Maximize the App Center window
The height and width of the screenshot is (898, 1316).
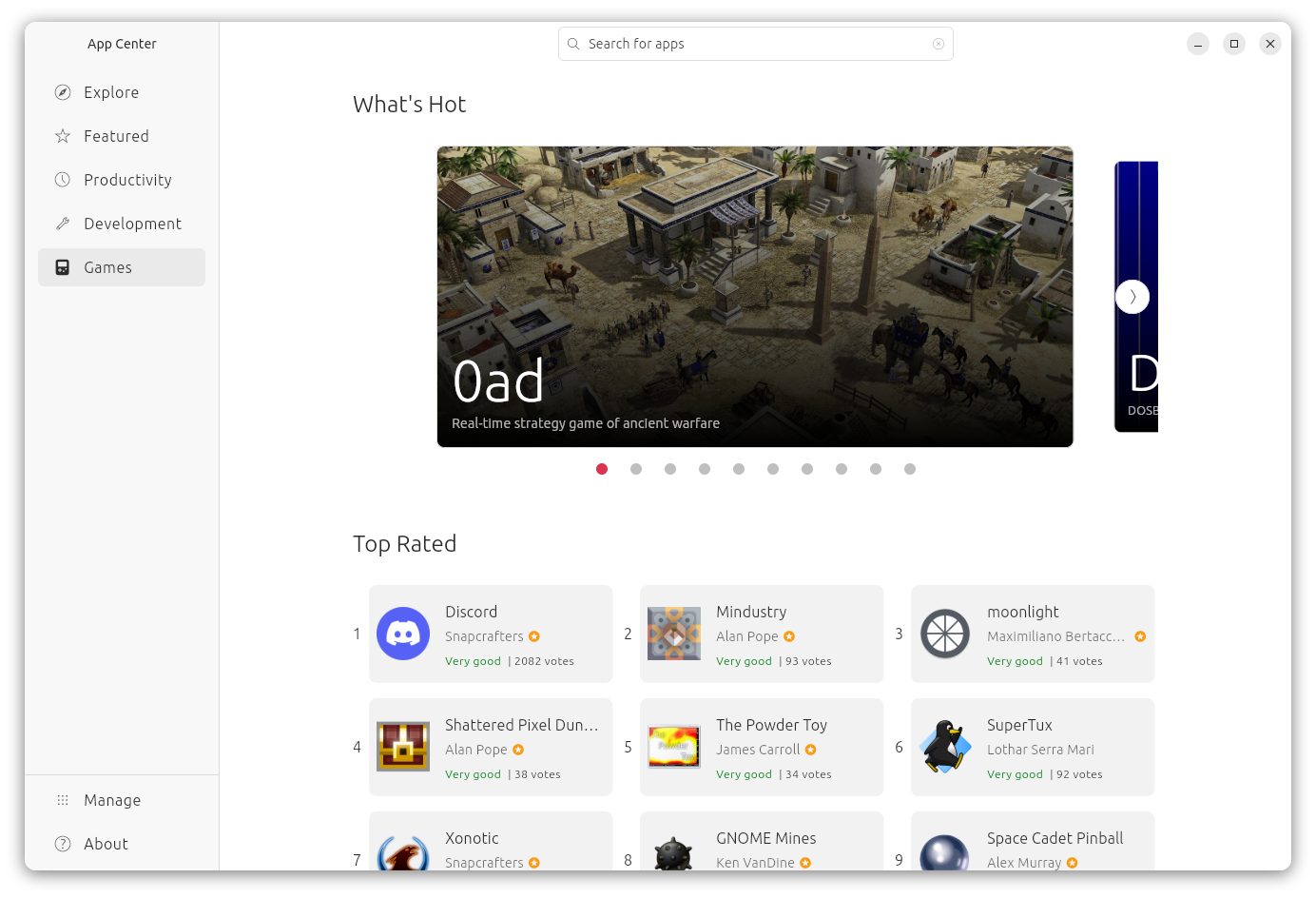click(x=1234, y=44)
